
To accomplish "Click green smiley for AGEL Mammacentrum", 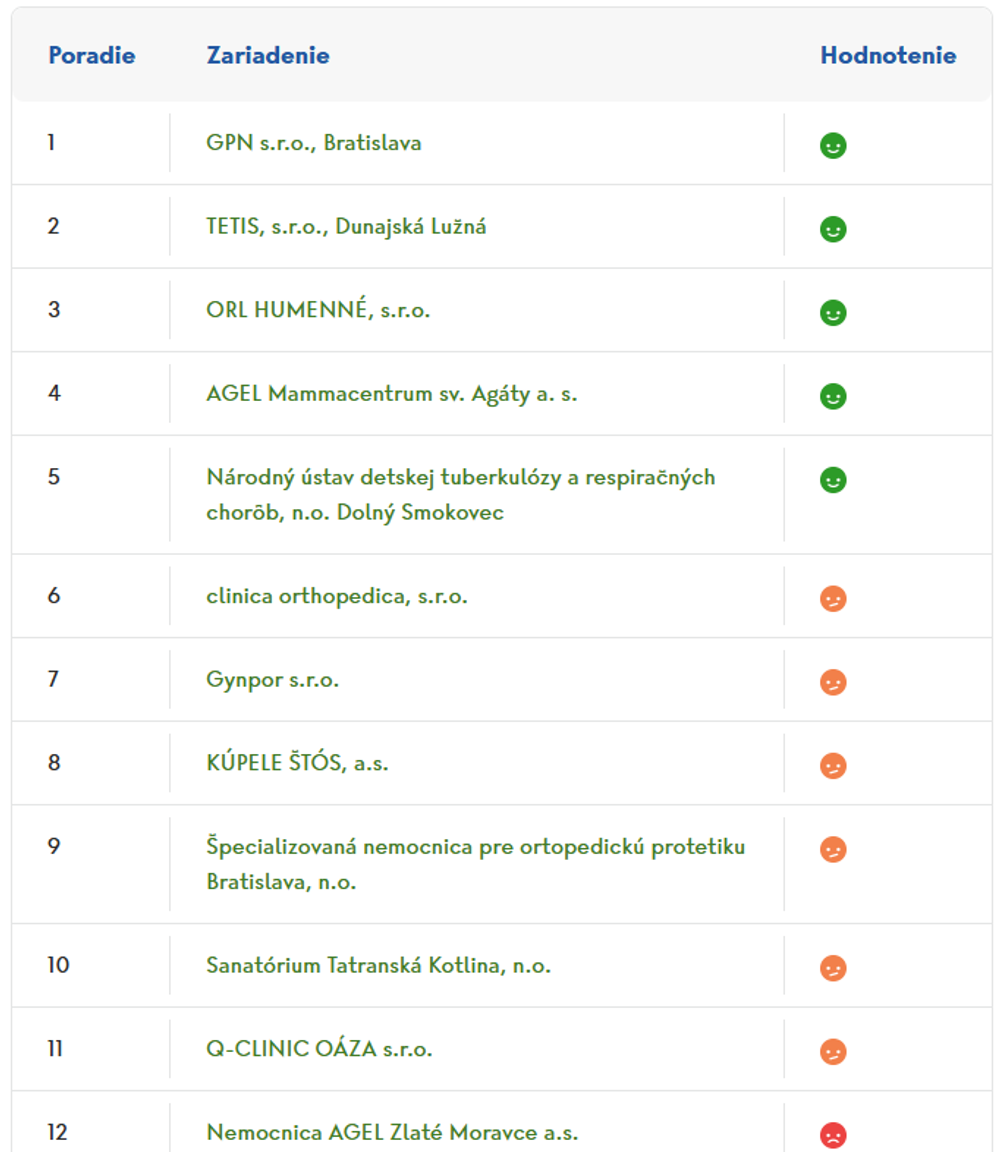I will coord(833,397).
